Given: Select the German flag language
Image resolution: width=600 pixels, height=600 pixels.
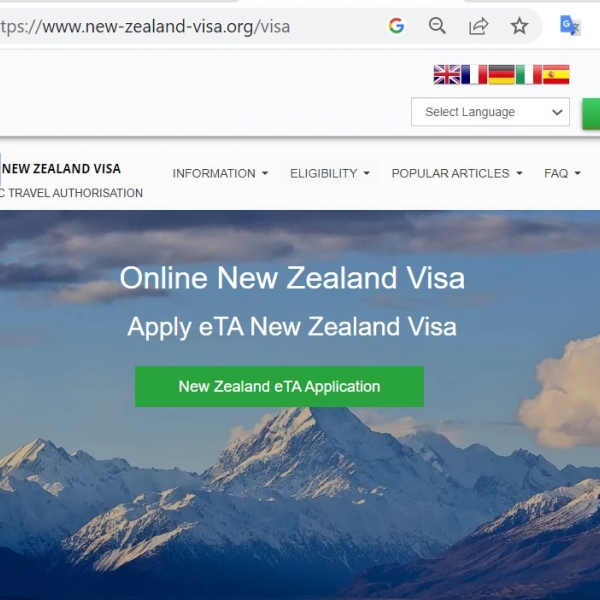Looking at the screenshot, I should [x=502, y=74].
